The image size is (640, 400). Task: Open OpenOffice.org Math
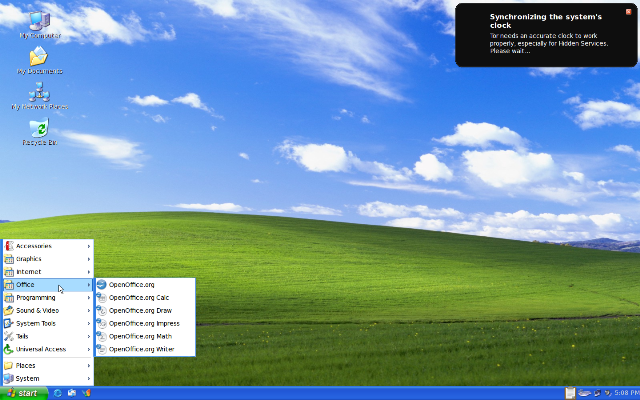pyautogui.click(x=145, y=336)
